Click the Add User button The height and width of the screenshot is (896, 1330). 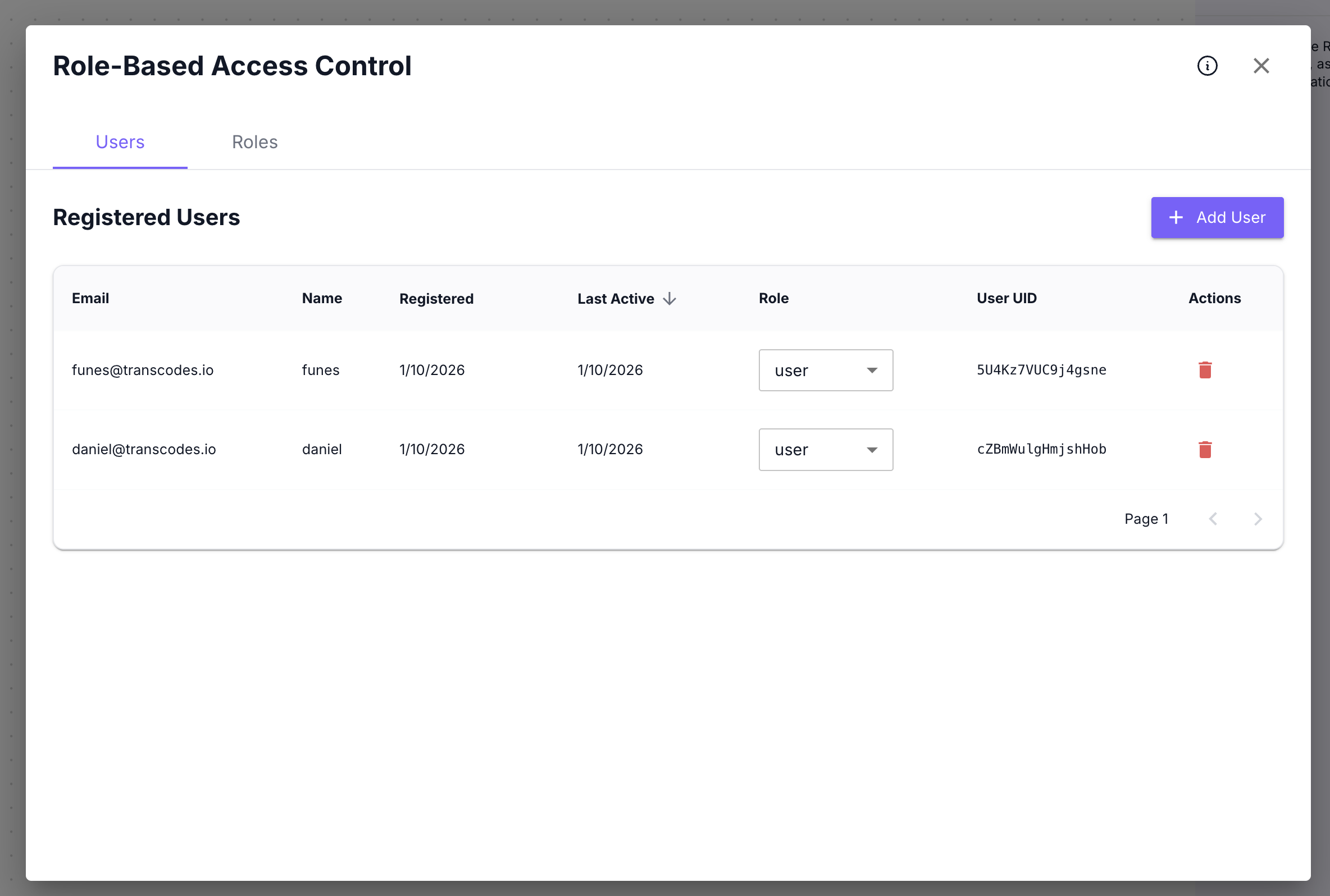pyautogui.click(x=1217, y=218)
